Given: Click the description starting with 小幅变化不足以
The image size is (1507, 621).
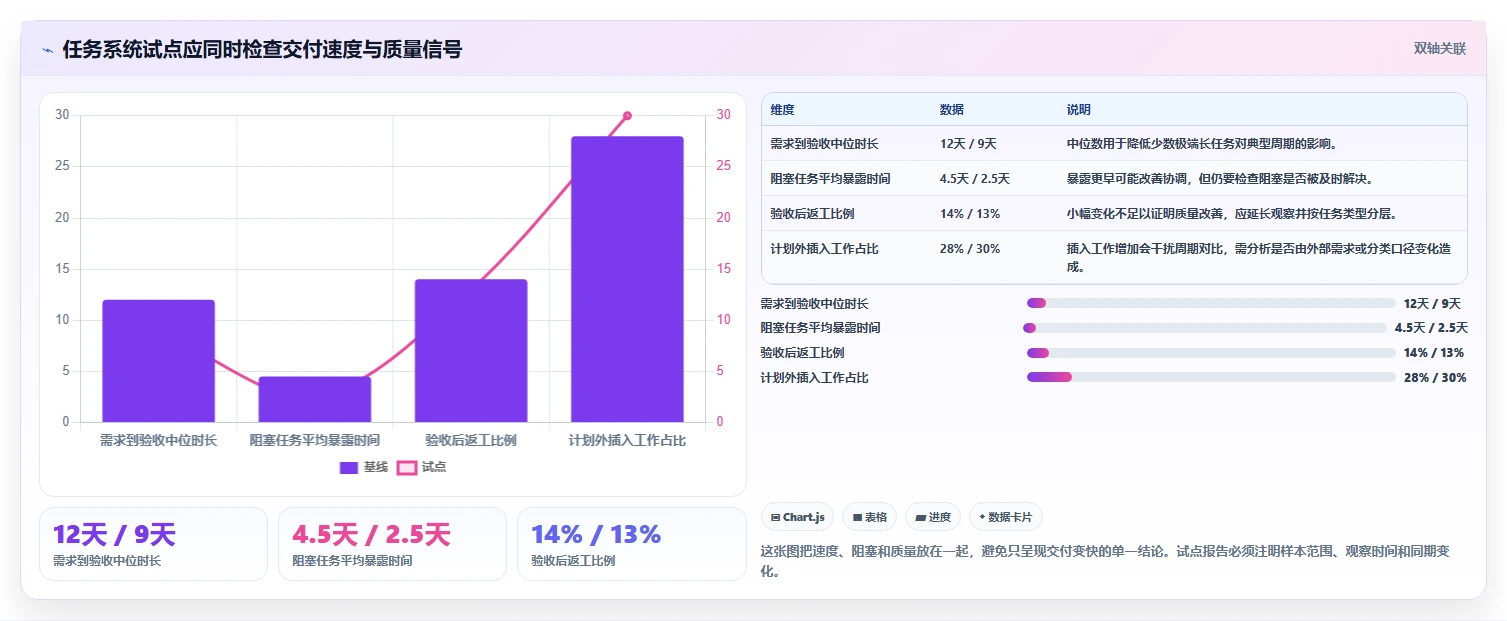Looking at the screenshot, I should pyautogui.click(x=1231, y=214).
